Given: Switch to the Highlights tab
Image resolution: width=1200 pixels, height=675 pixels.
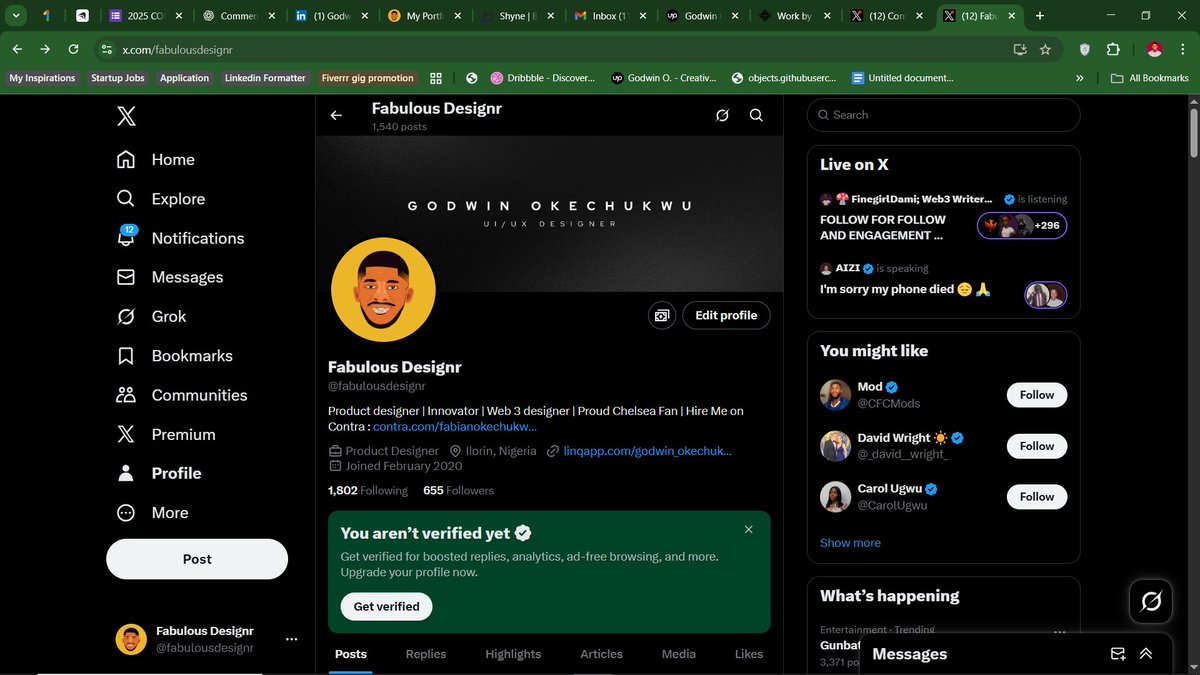Looking at the screenshot, I should click(x=513, y=654).
